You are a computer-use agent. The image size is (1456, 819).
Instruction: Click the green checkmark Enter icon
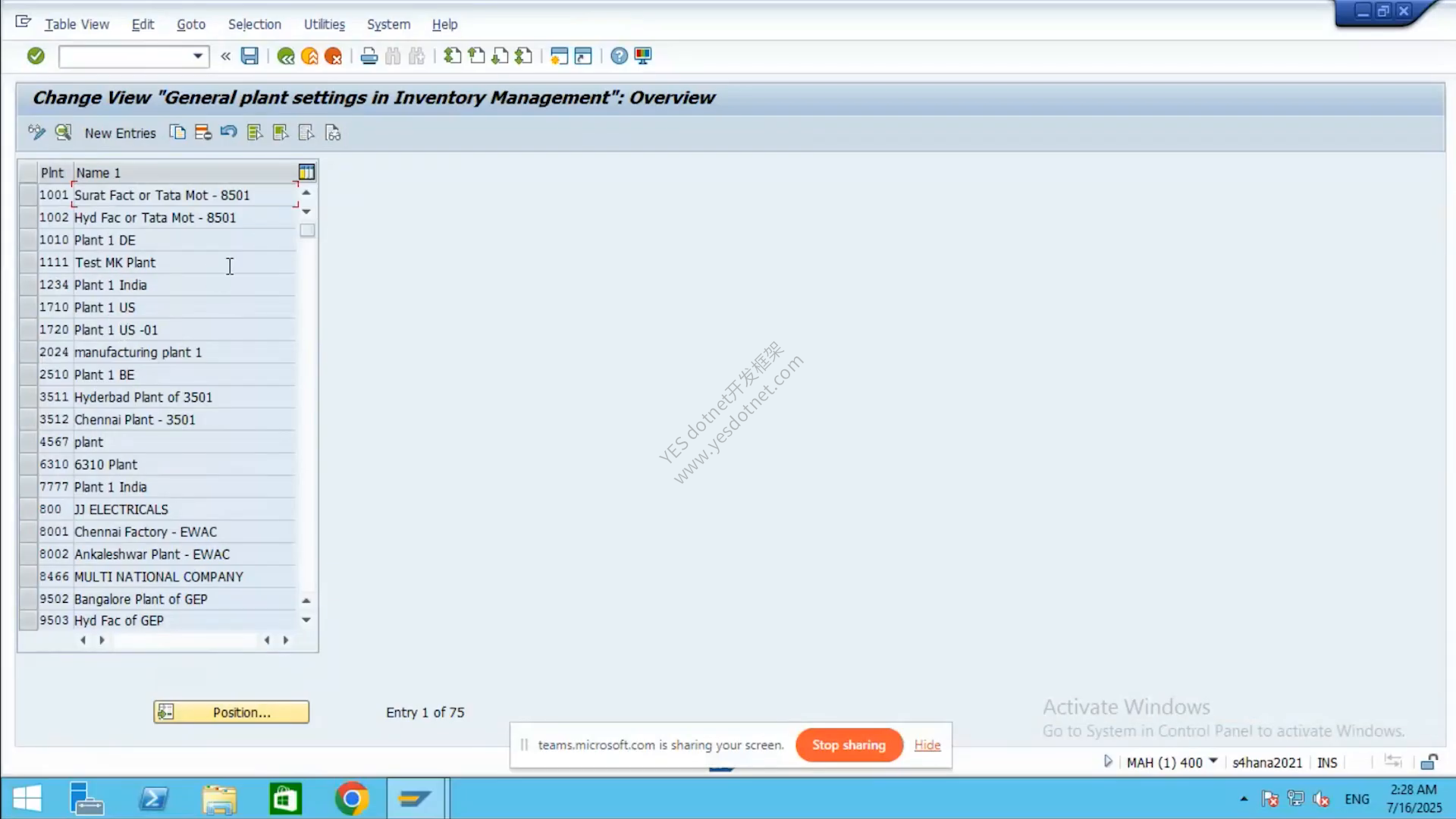(36, 56)
